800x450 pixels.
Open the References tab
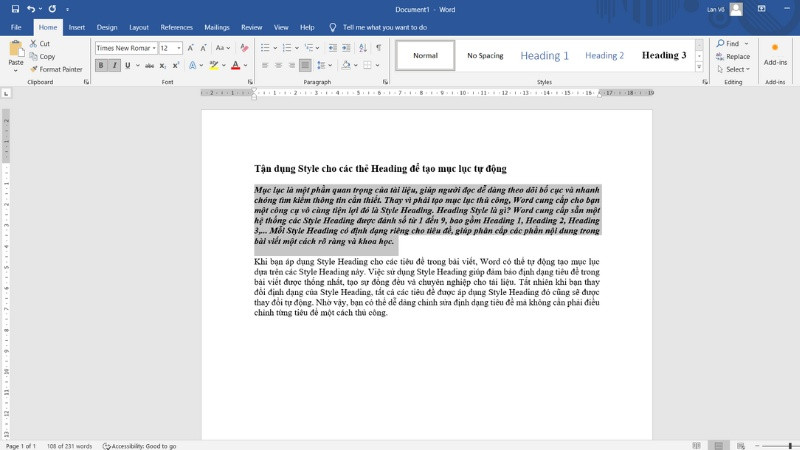176,27
